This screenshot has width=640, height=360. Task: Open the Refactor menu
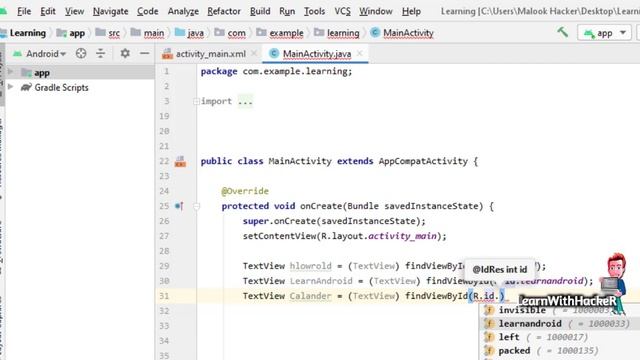tap(224, 11)
